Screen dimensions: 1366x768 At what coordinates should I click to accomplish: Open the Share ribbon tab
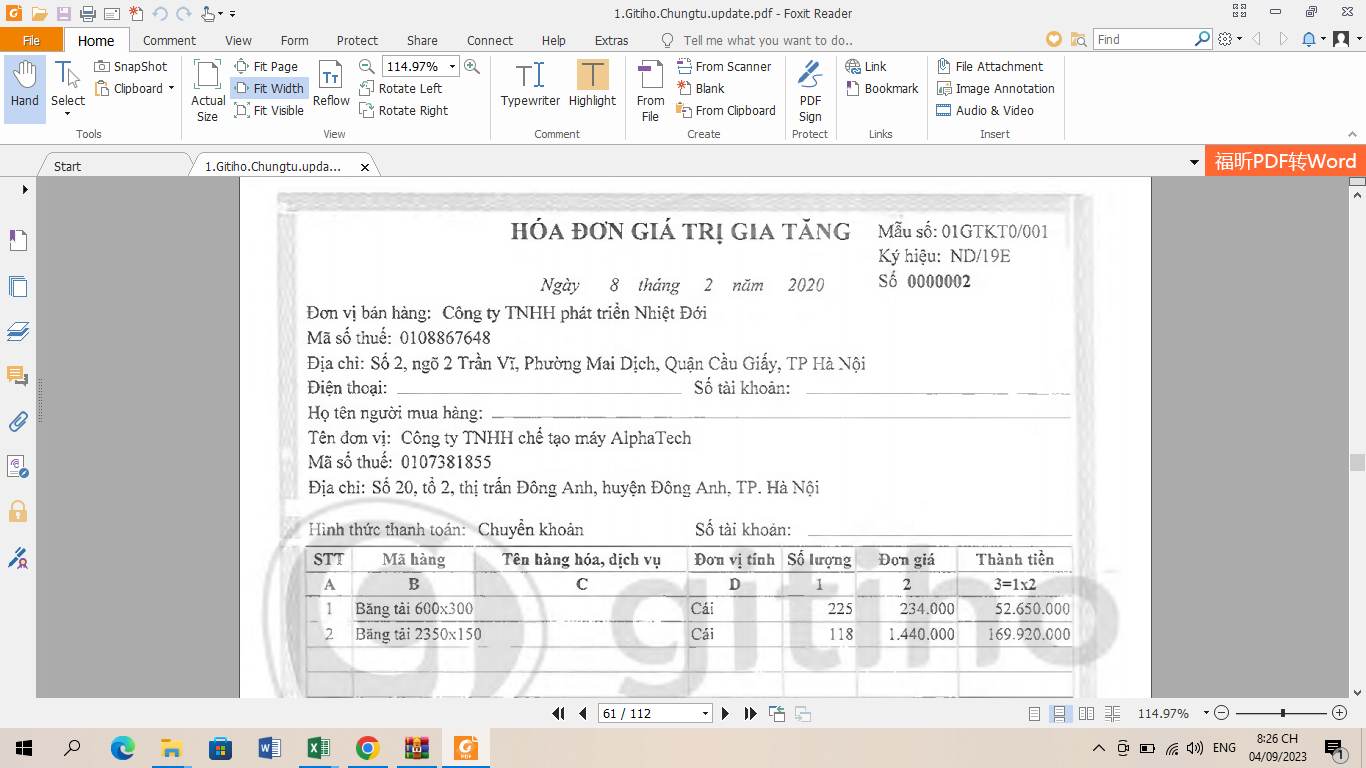point(422,40)
